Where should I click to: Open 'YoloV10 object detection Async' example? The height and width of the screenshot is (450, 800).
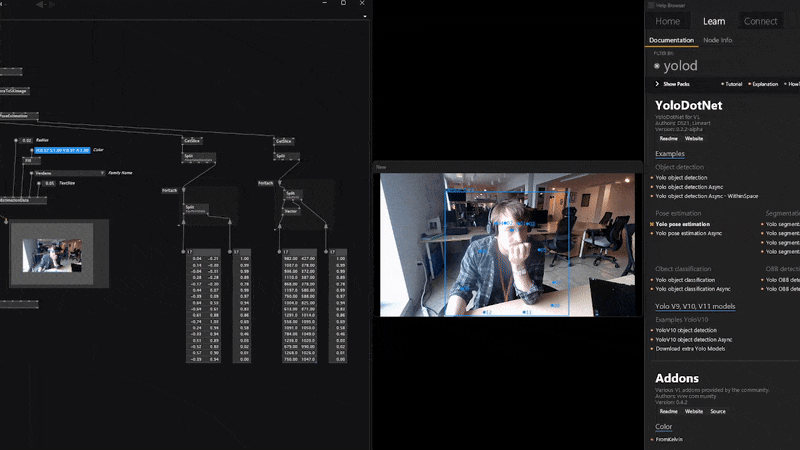click(693, 340)
